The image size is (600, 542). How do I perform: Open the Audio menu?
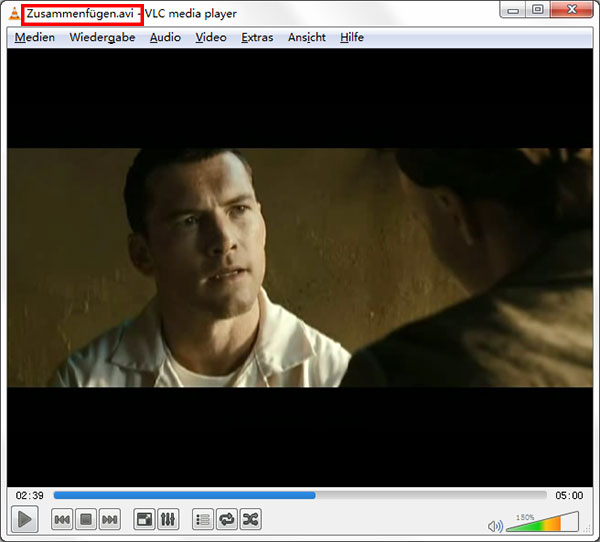coord(165,38)
